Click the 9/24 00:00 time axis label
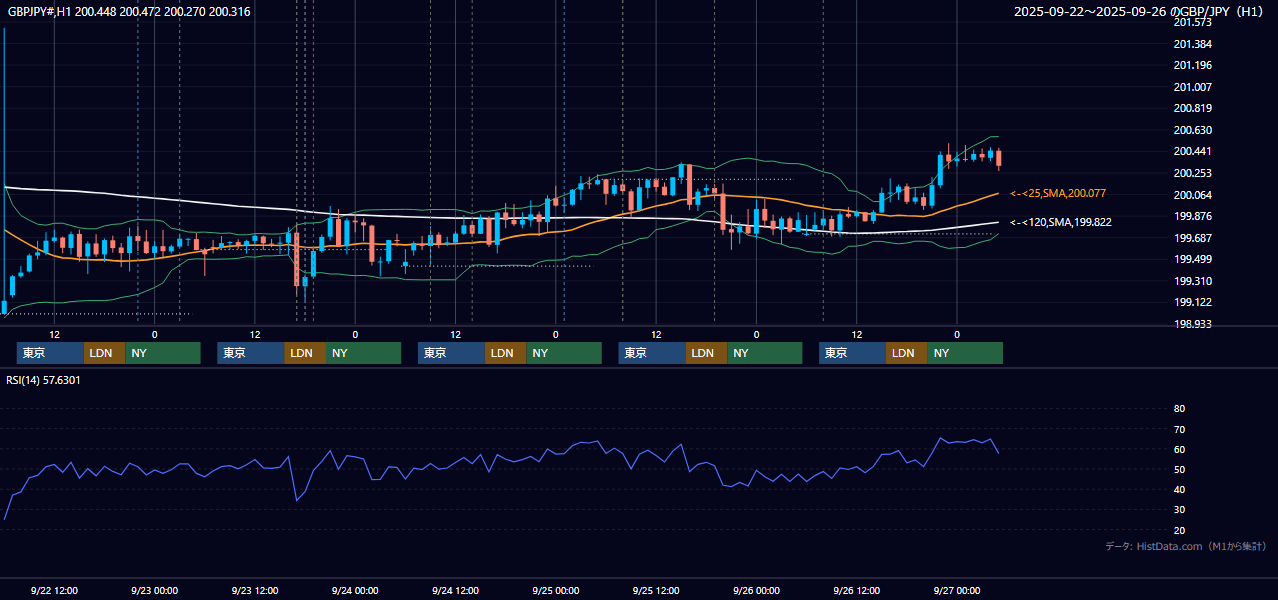This screenshot has height=600, width=1278. 355,590
